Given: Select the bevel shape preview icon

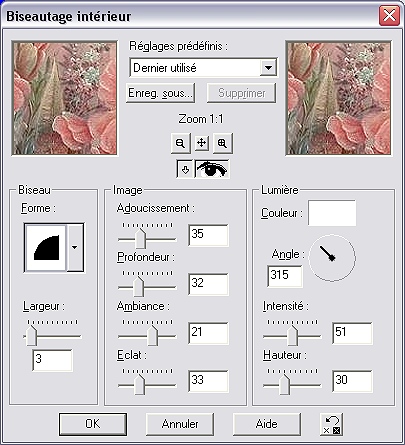Looking at the screenshot, I should pyautogui.click(x=46, y=248).
